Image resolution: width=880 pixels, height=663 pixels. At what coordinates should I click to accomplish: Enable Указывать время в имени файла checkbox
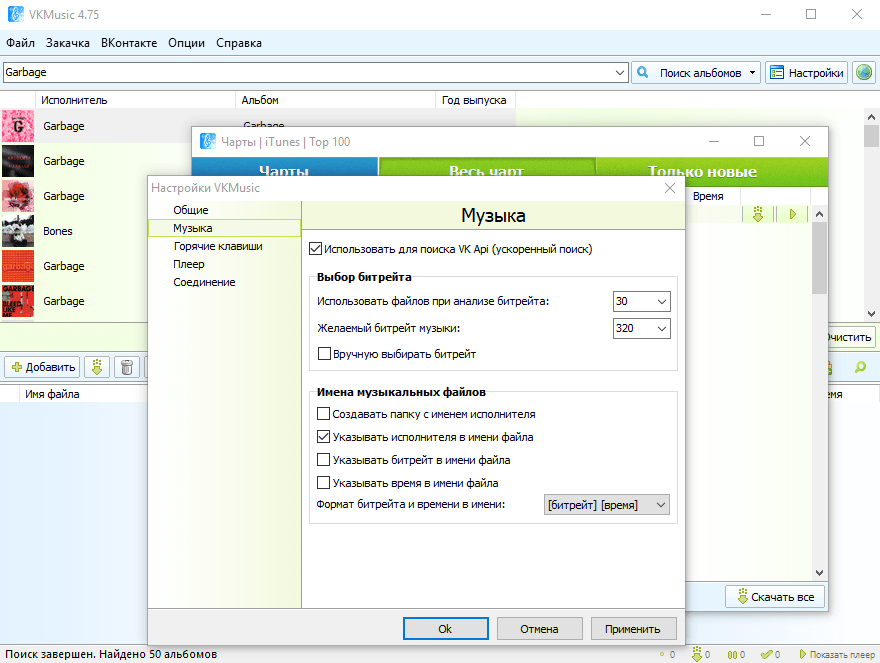323,483
